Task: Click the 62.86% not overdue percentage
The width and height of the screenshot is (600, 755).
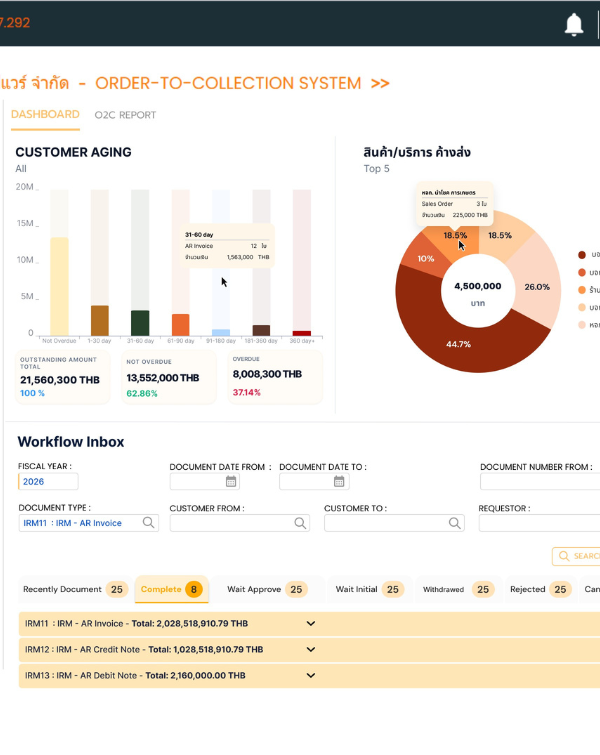Action: point(142,393)
